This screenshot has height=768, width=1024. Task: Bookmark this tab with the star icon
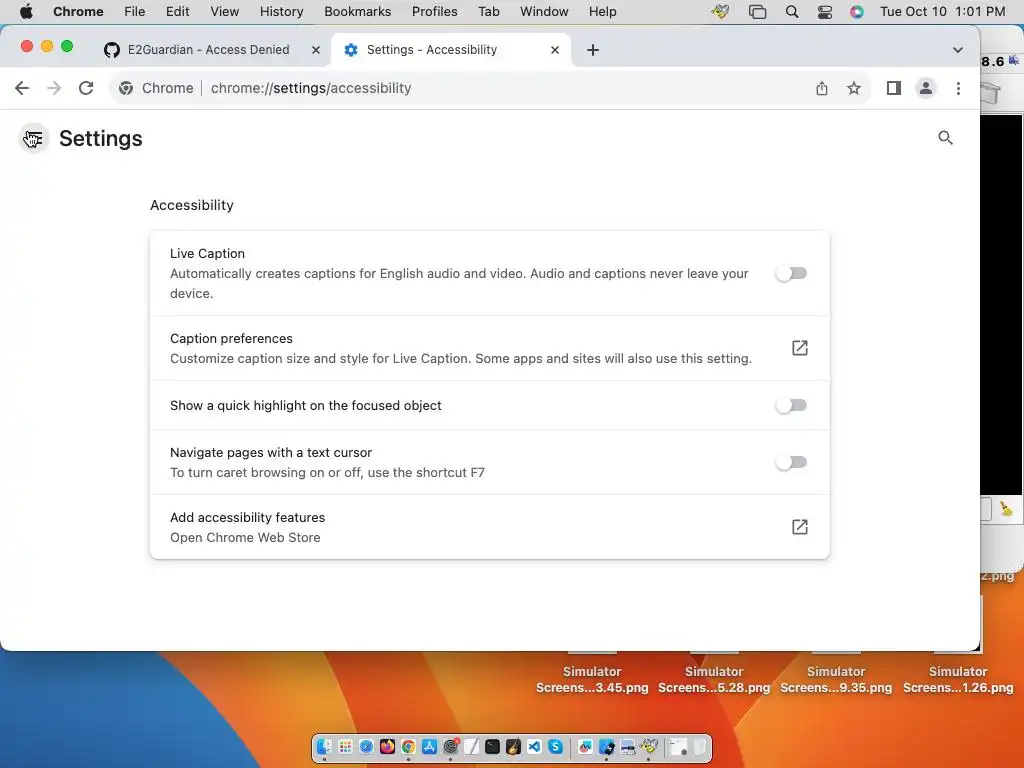tap(854, 88)
